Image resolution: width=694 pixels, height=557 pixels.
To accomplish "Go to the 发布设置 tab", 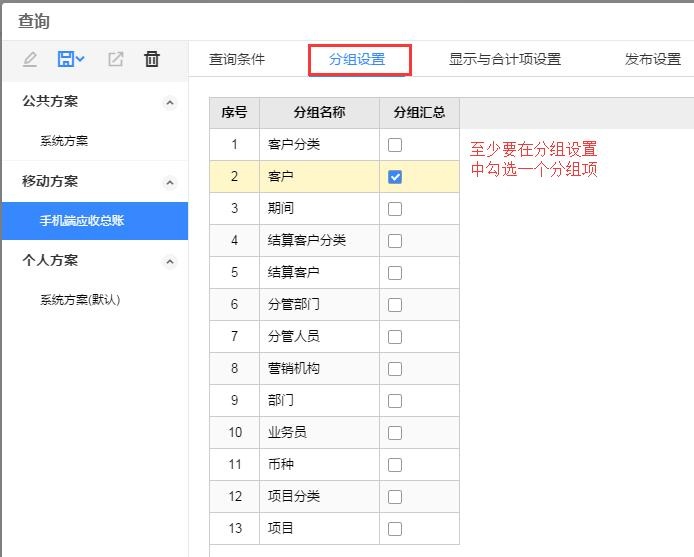I will 653,59.
